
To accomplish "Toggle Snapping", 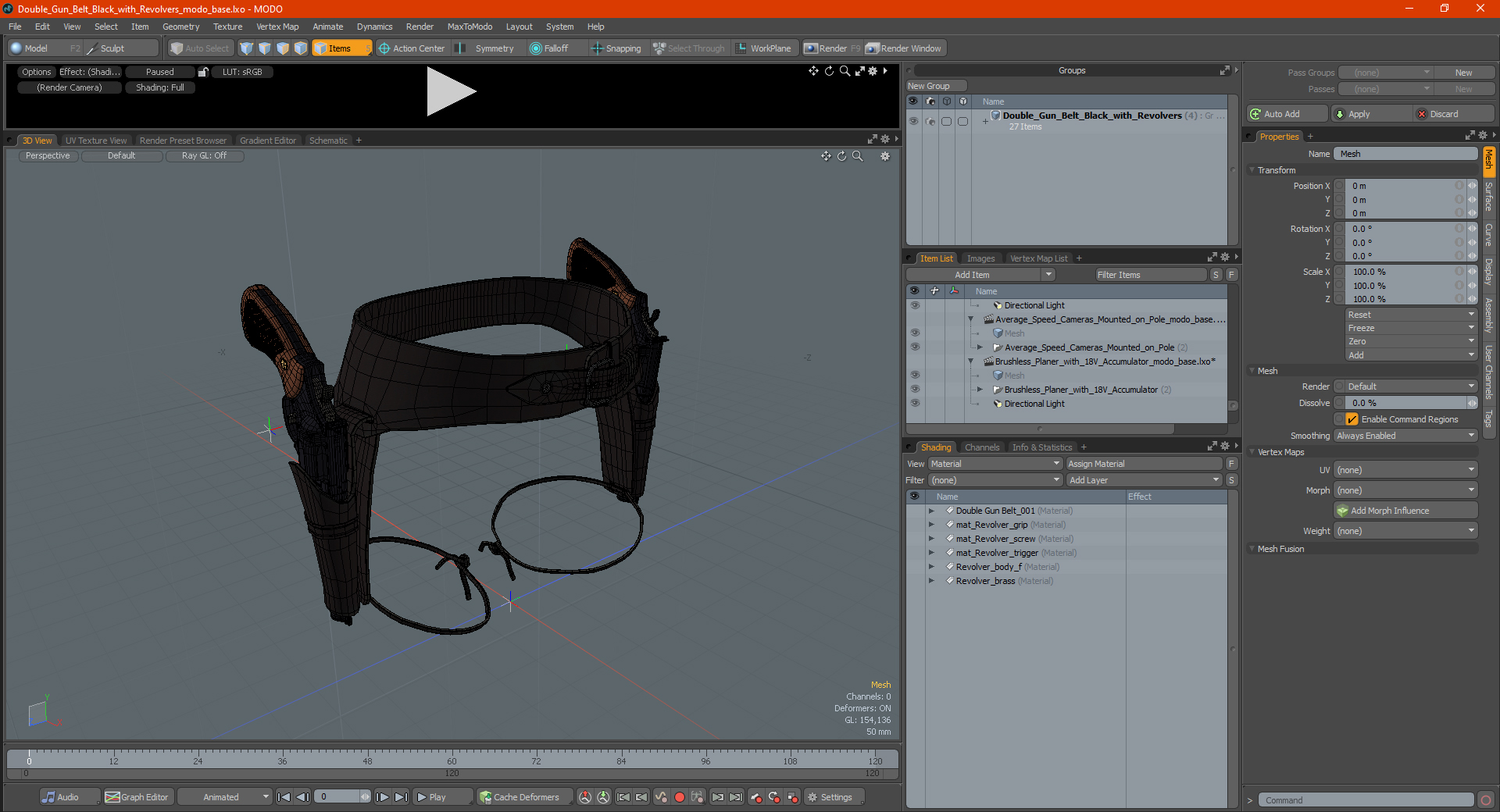I will 616,48.
